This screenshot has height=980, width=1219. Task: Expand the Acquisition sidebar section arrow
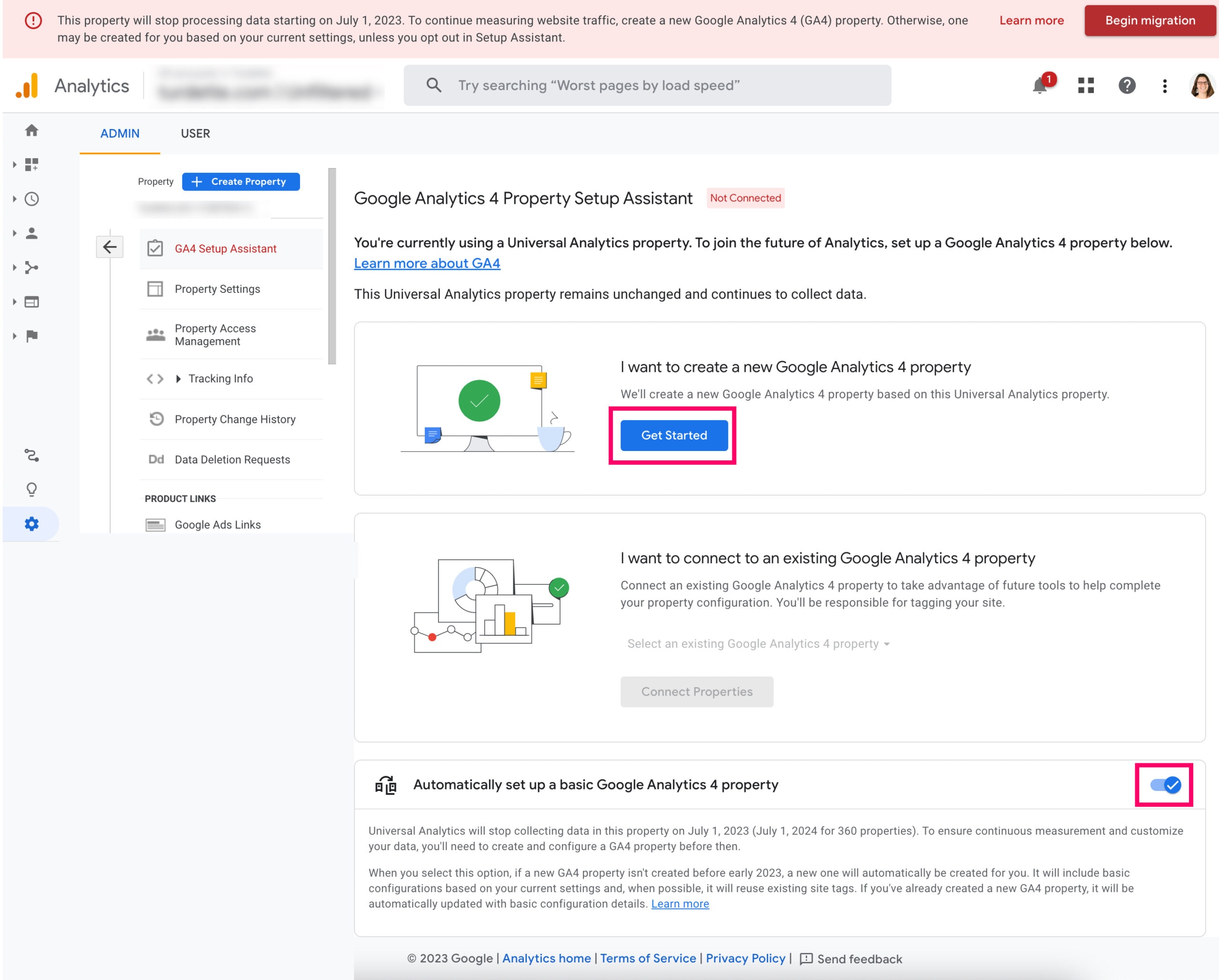[14, 268]
